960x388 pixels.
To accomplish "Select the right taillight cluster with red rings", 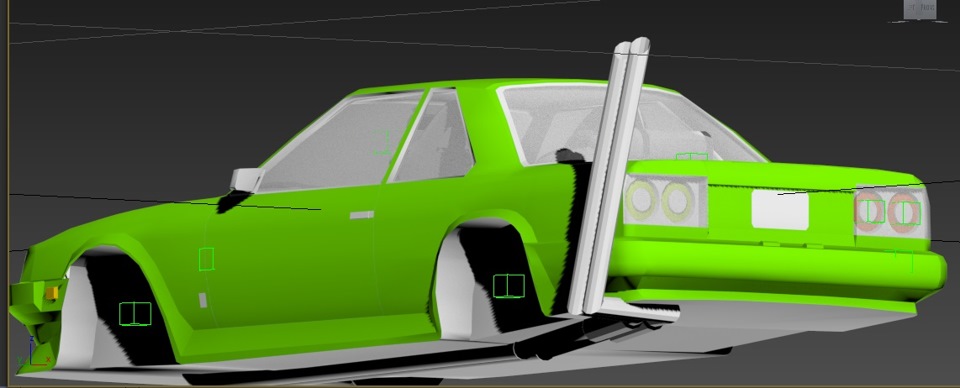I will (891, 212).
